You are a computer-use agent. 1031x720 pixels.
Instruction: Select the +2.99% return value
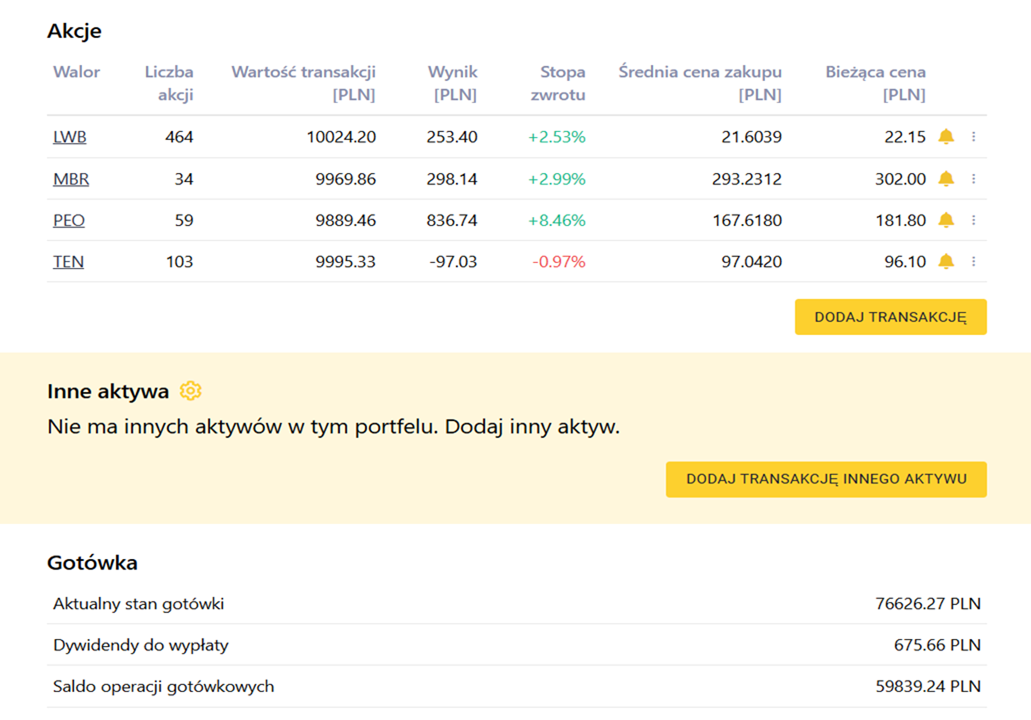coord(557,179)
